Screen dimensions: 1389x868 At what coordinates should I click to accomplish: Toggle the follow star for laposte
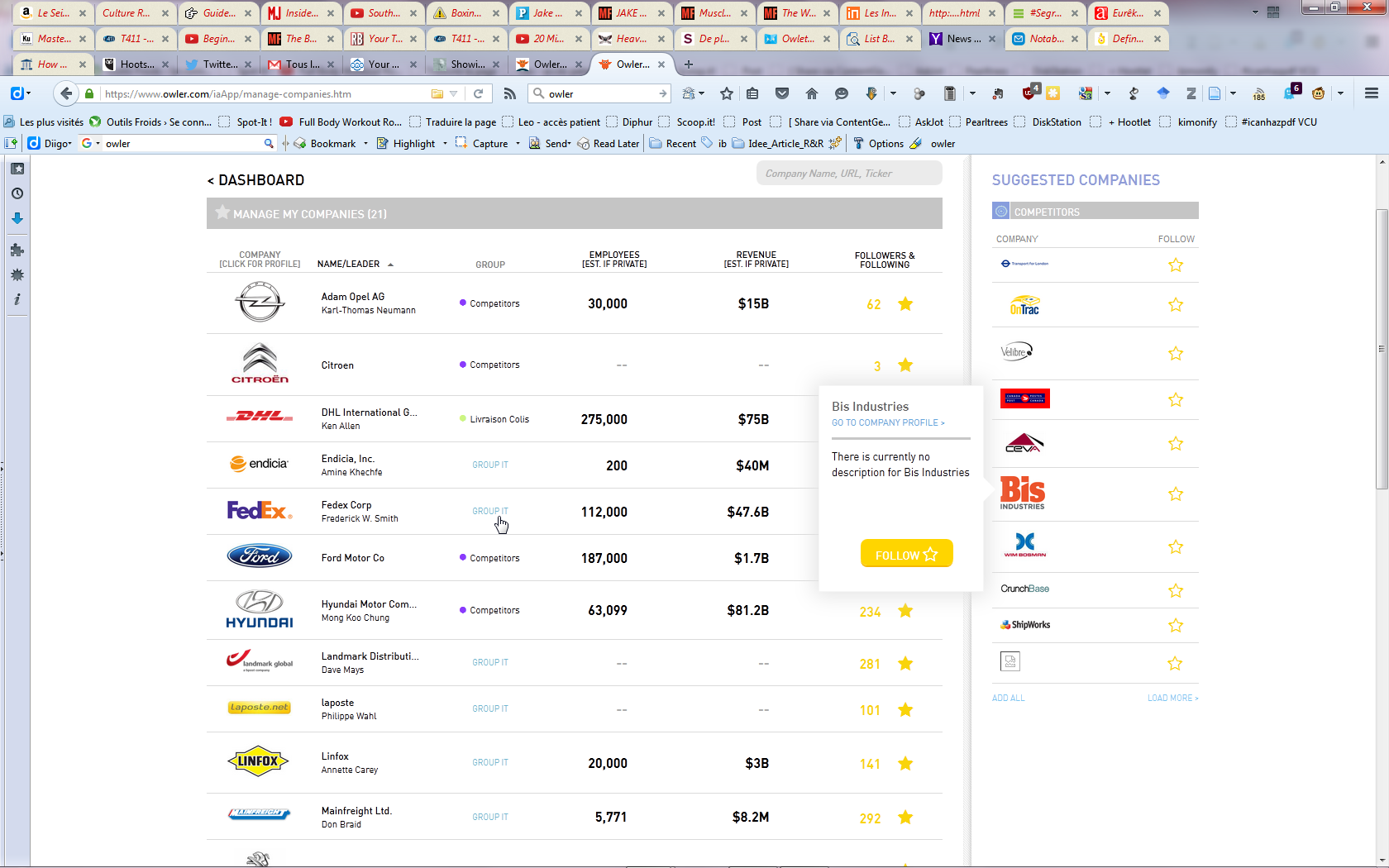[905, 709]
